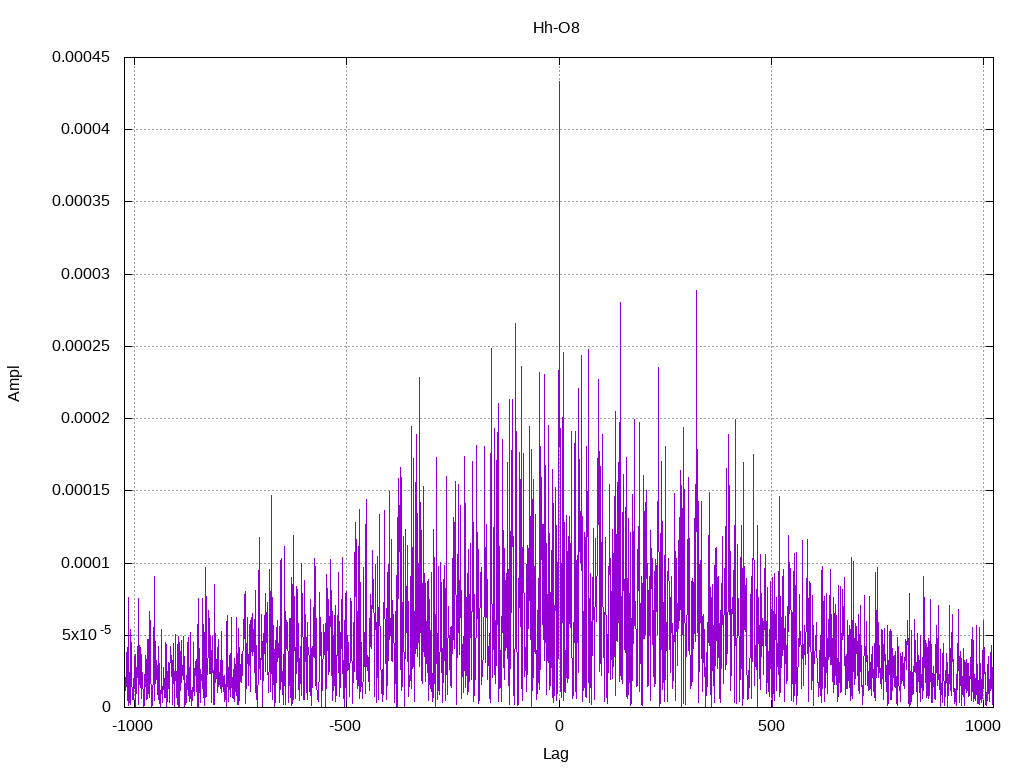
Task: Click the y-axis value 0.00035
Action: point(81,201)
